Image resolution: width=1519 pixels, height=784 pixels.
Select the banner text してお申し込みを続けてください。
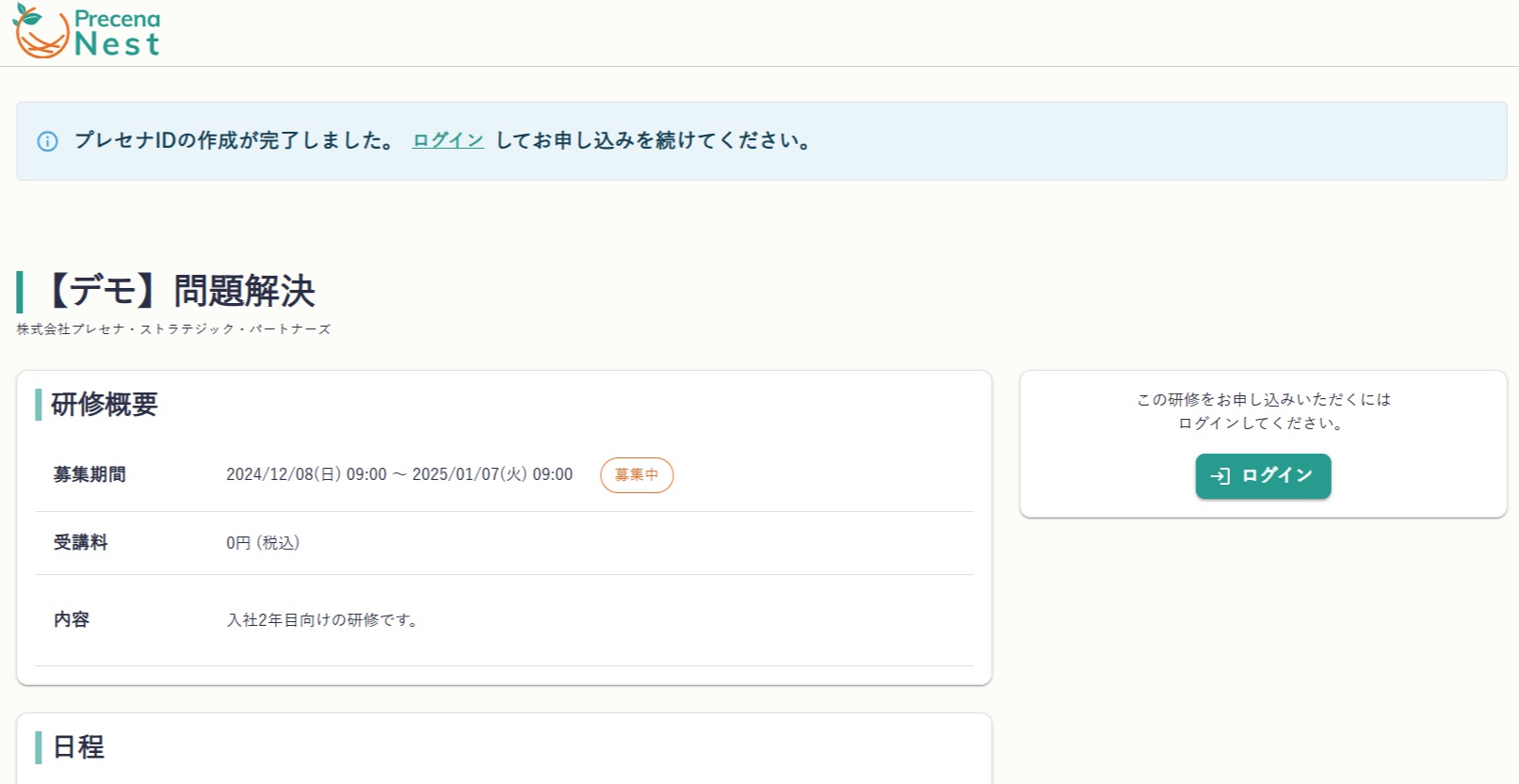click(654, 140)
